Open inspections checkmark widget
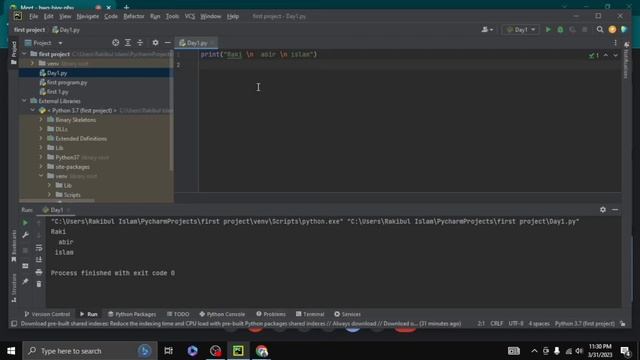This screenshot has width=640, height=360. (594, 55)
